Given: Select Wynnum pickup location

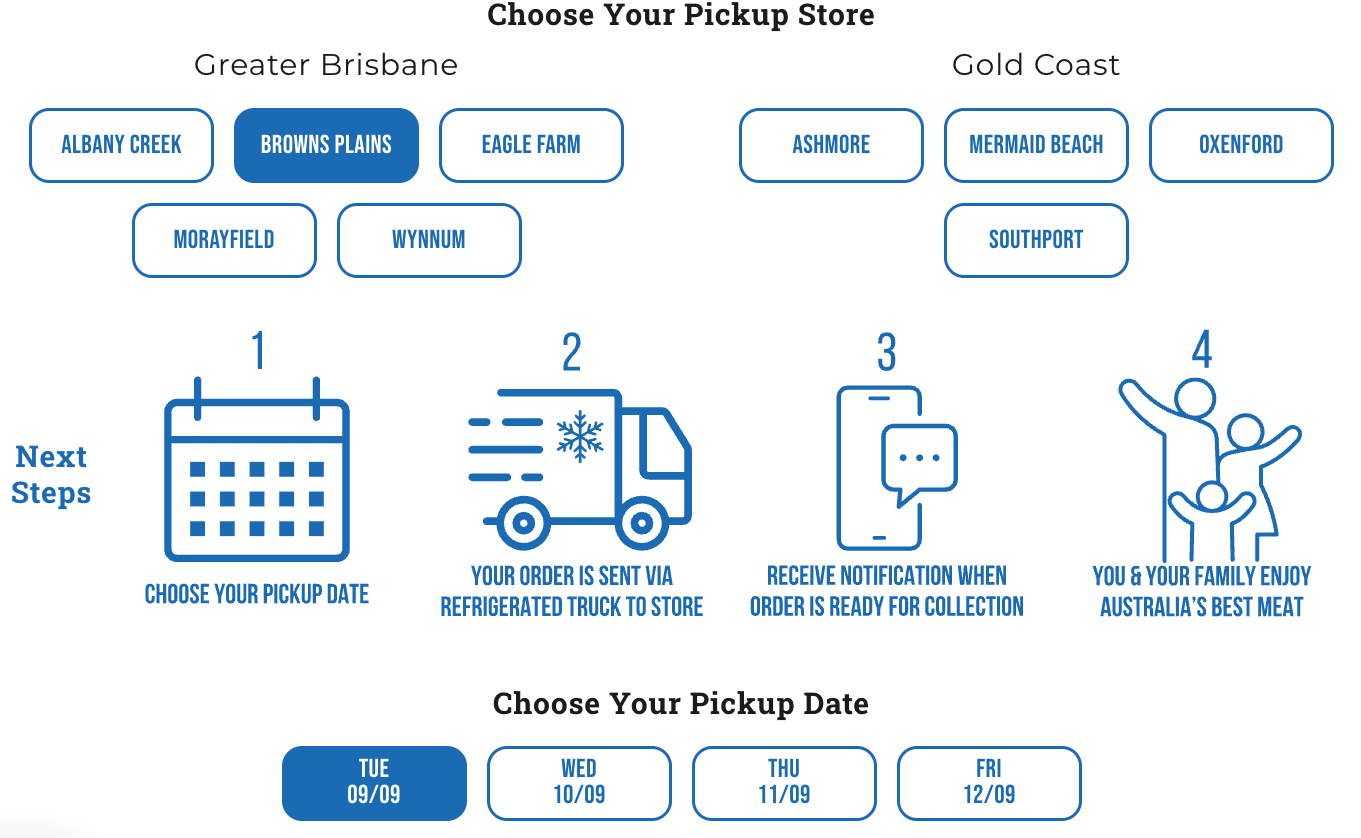Looking at the screenshot, I should point(429,240).
